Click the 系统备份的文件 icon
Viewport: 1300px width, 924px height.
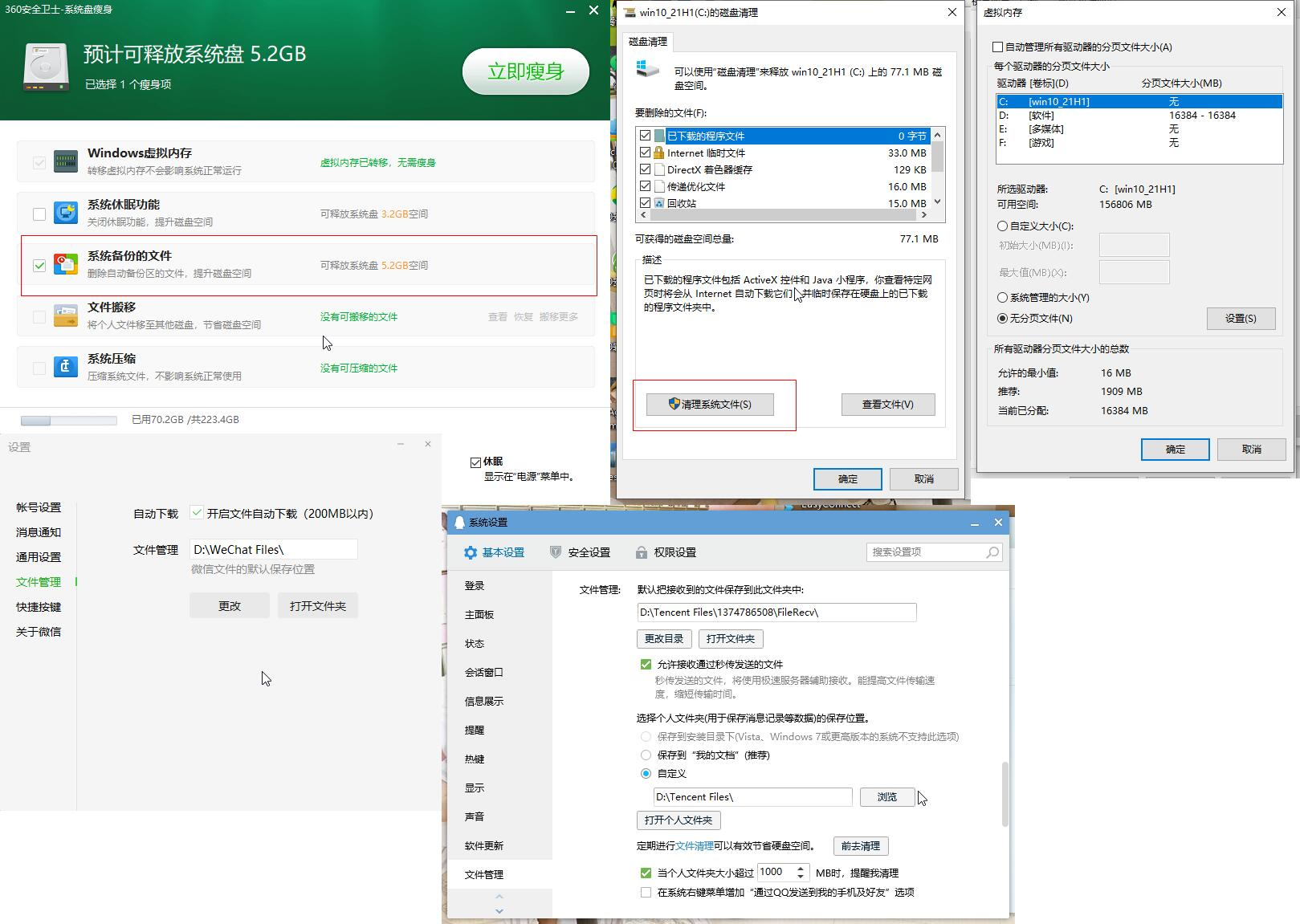[x=66, y=264]
